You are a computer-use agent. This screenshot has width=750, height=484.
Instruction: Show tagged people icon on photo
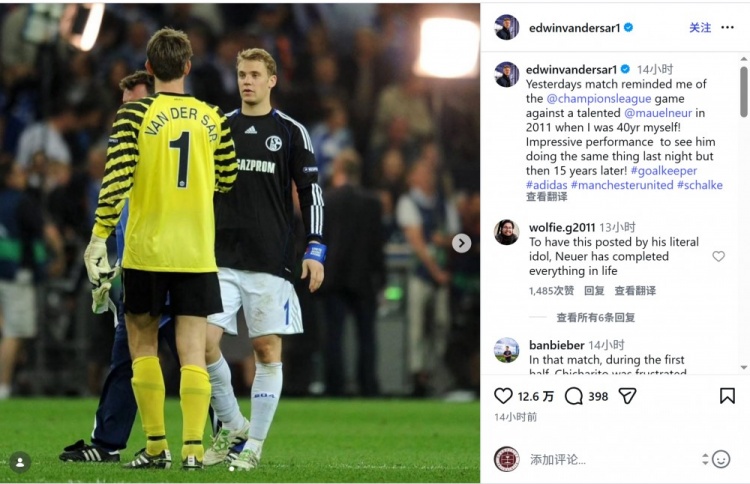pyautogui.click(x=20, y=462)
